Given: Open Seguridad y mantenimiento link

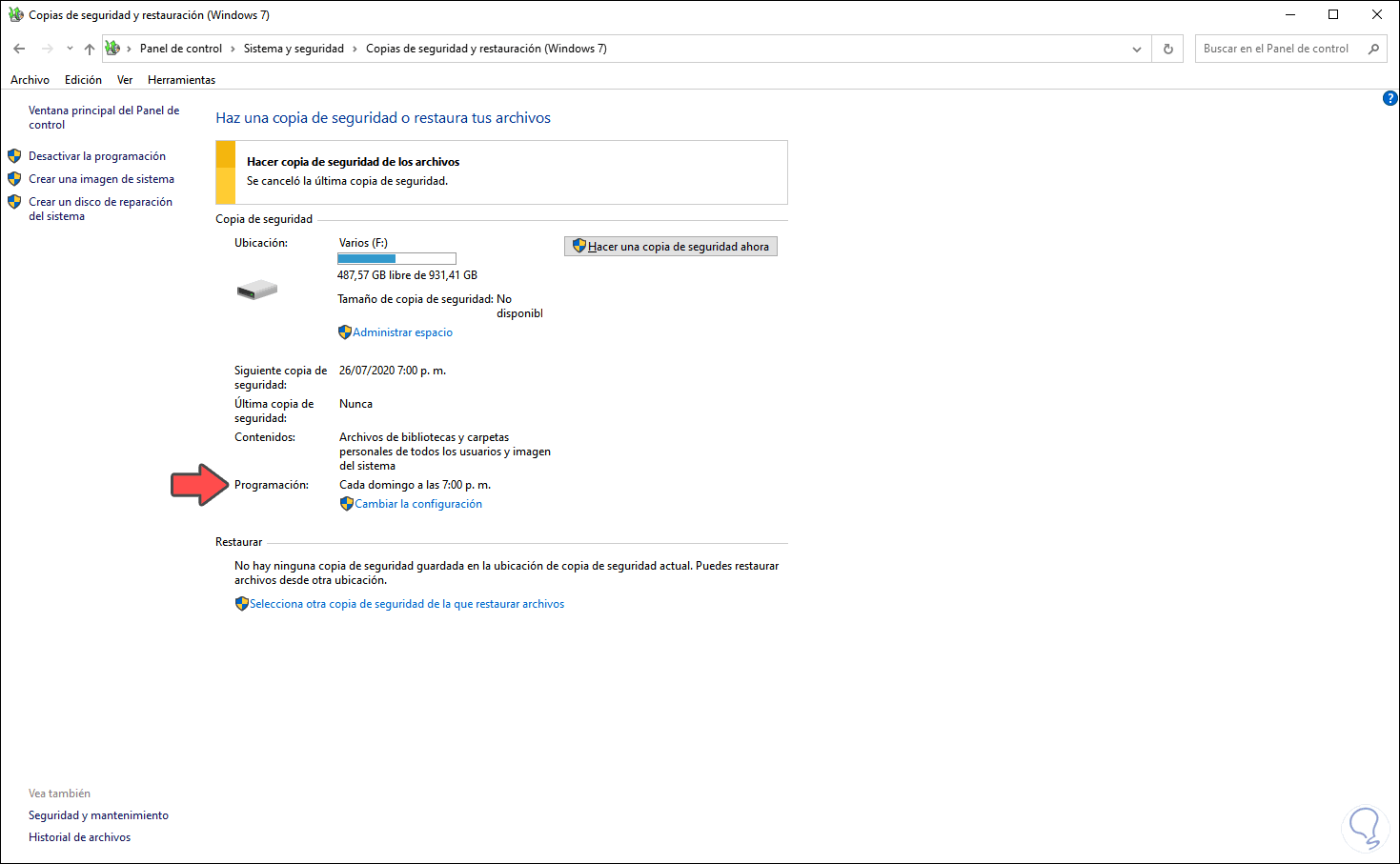Looking at the screenshot, I should (98, 815).
